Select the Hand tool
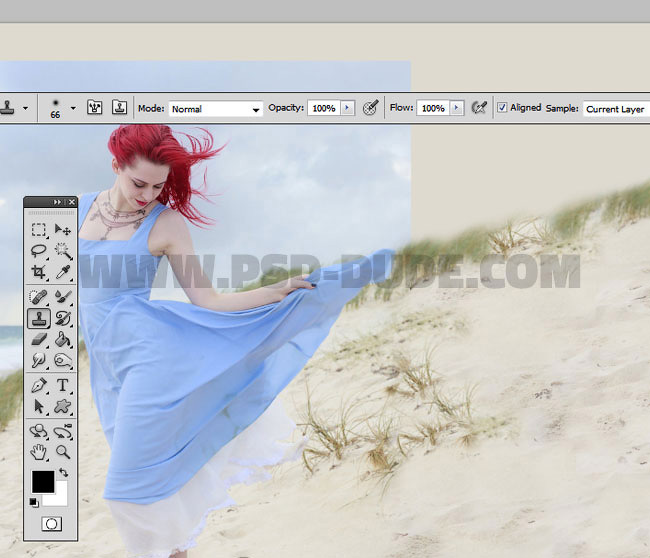 click(39, 452)
